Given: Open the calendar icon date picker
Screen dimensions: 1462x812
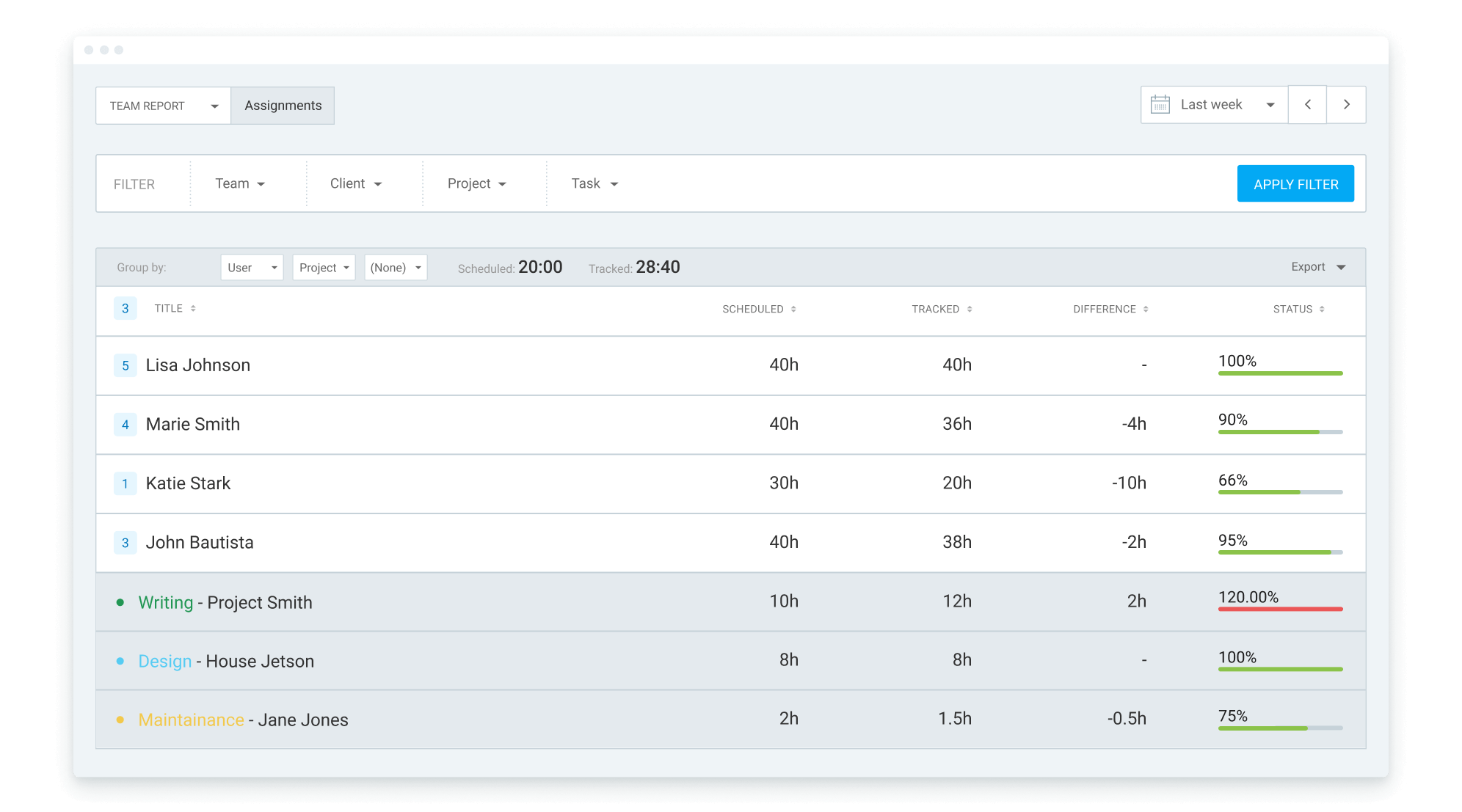Looking at the screenshot, I should click(1160, 105).
